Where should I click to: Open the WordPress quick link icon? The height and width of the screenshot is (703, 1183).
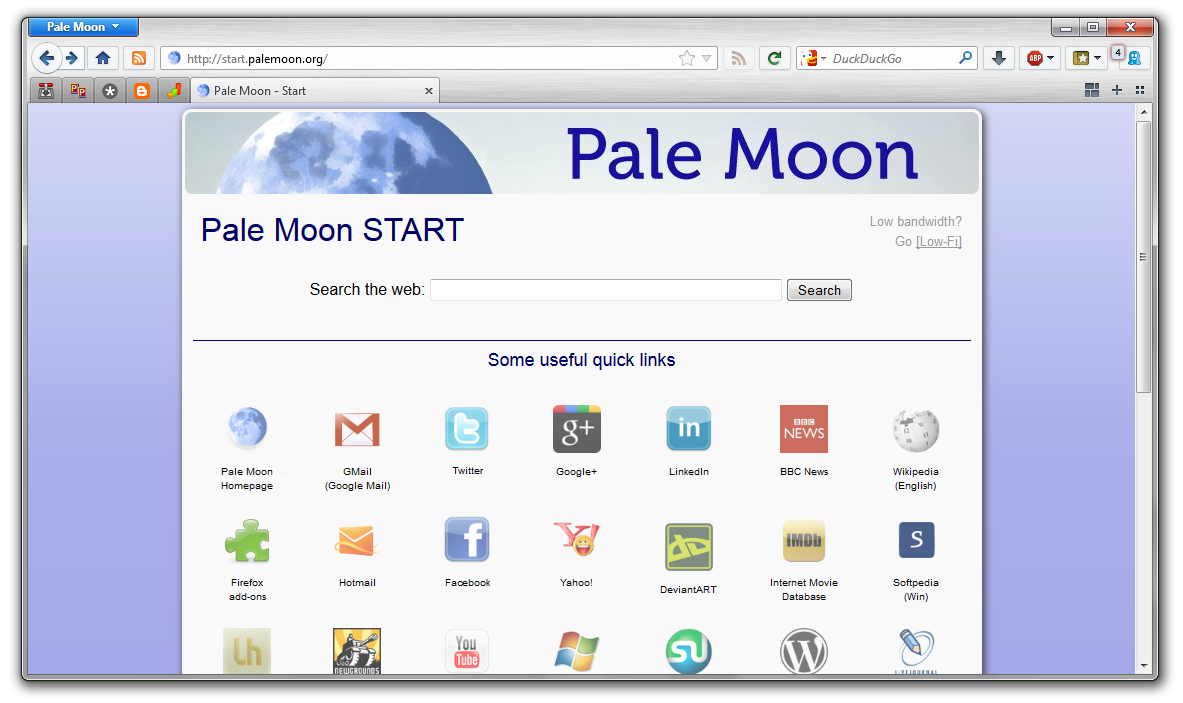click(x=804, y=651)
